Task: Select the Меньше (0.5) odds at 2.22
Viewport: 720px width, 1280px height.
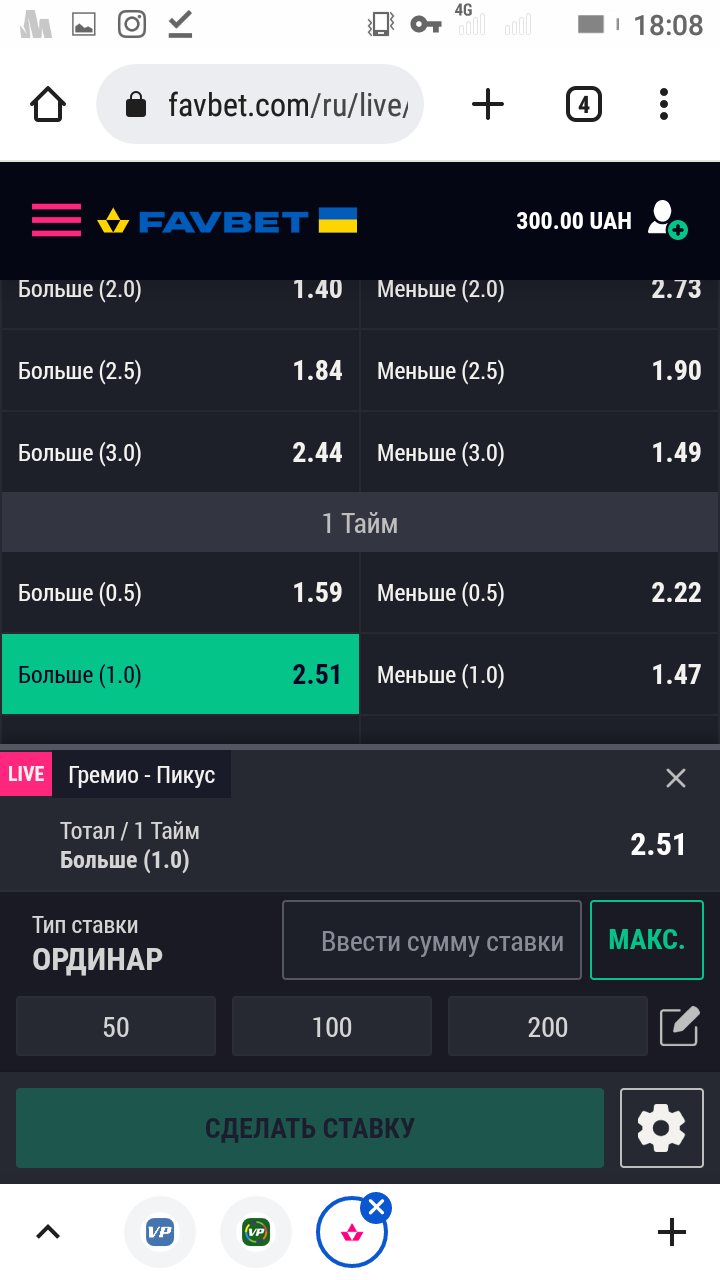Action: 539,592
